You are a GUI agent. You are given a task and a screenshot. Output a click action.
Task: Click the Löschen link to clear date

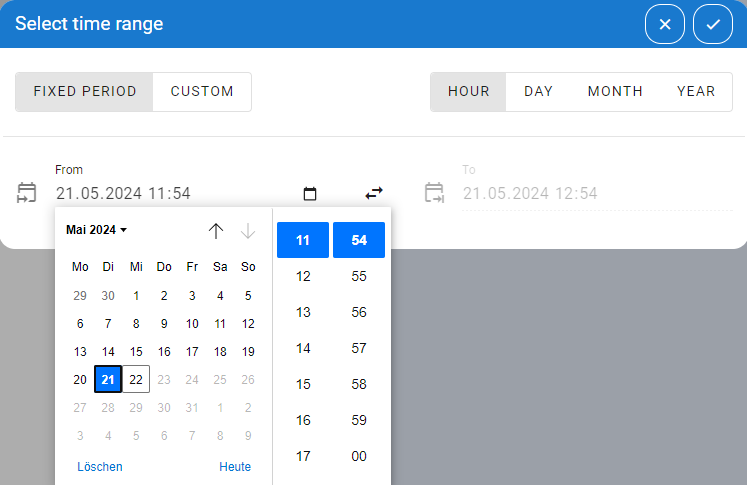click(x=100, y=467)
